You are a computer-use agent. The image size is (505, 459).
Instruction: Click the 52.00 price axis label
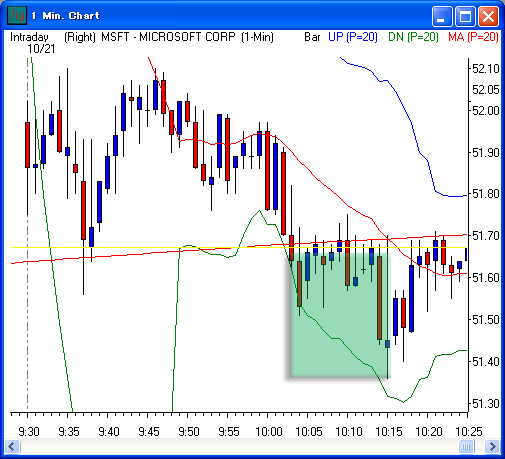click(486, 110)
